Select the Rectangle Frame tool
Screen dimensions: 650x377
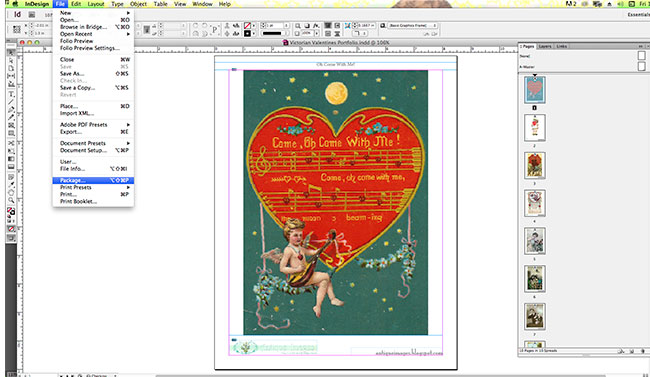pyautogui.click(x=11, y=126)
